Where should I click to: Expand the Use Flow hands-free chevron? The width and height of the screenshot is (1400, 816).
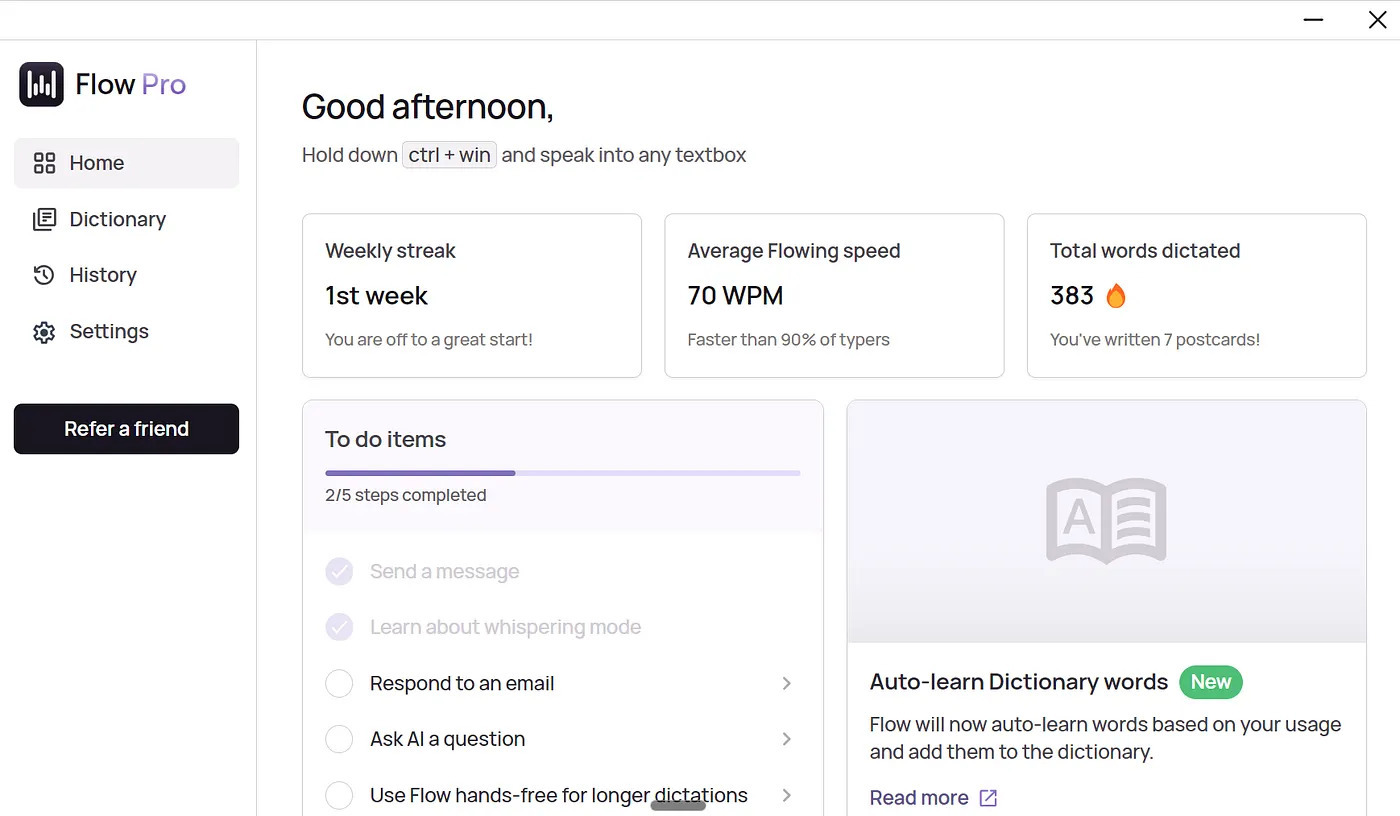787,795
